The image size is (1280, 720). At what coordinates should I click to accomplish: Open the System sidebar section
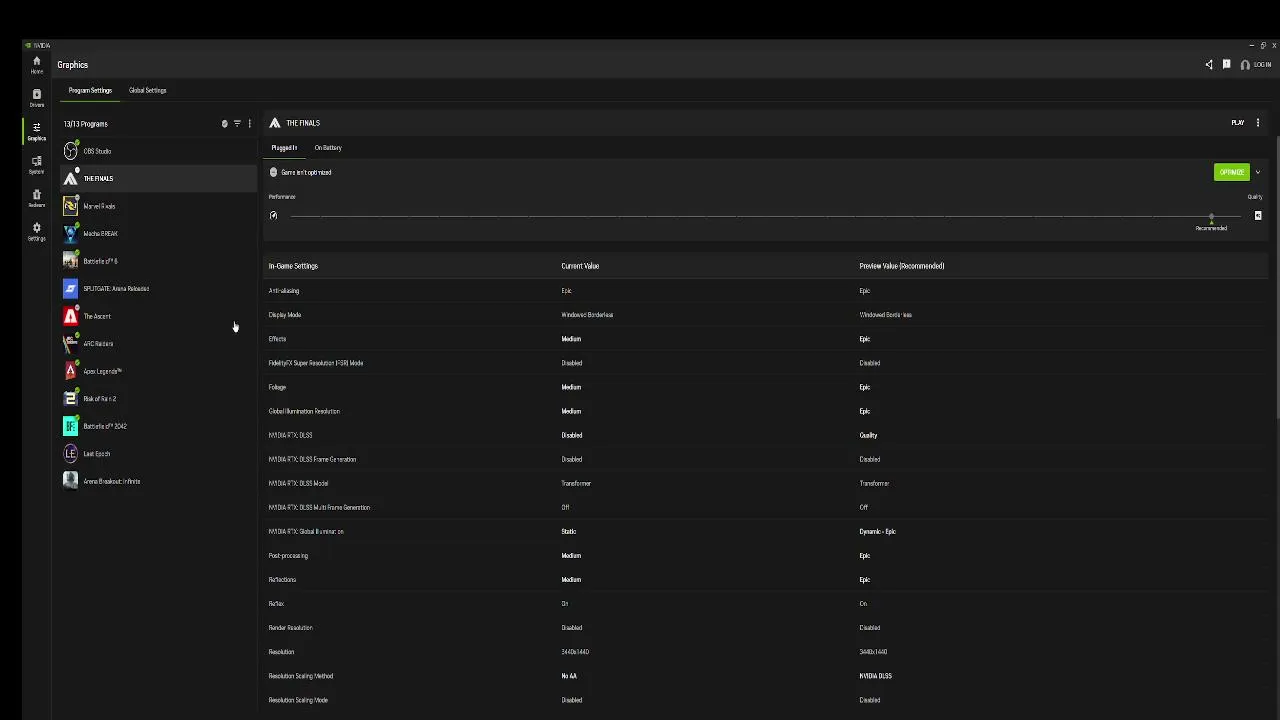(x=37, y=164)
